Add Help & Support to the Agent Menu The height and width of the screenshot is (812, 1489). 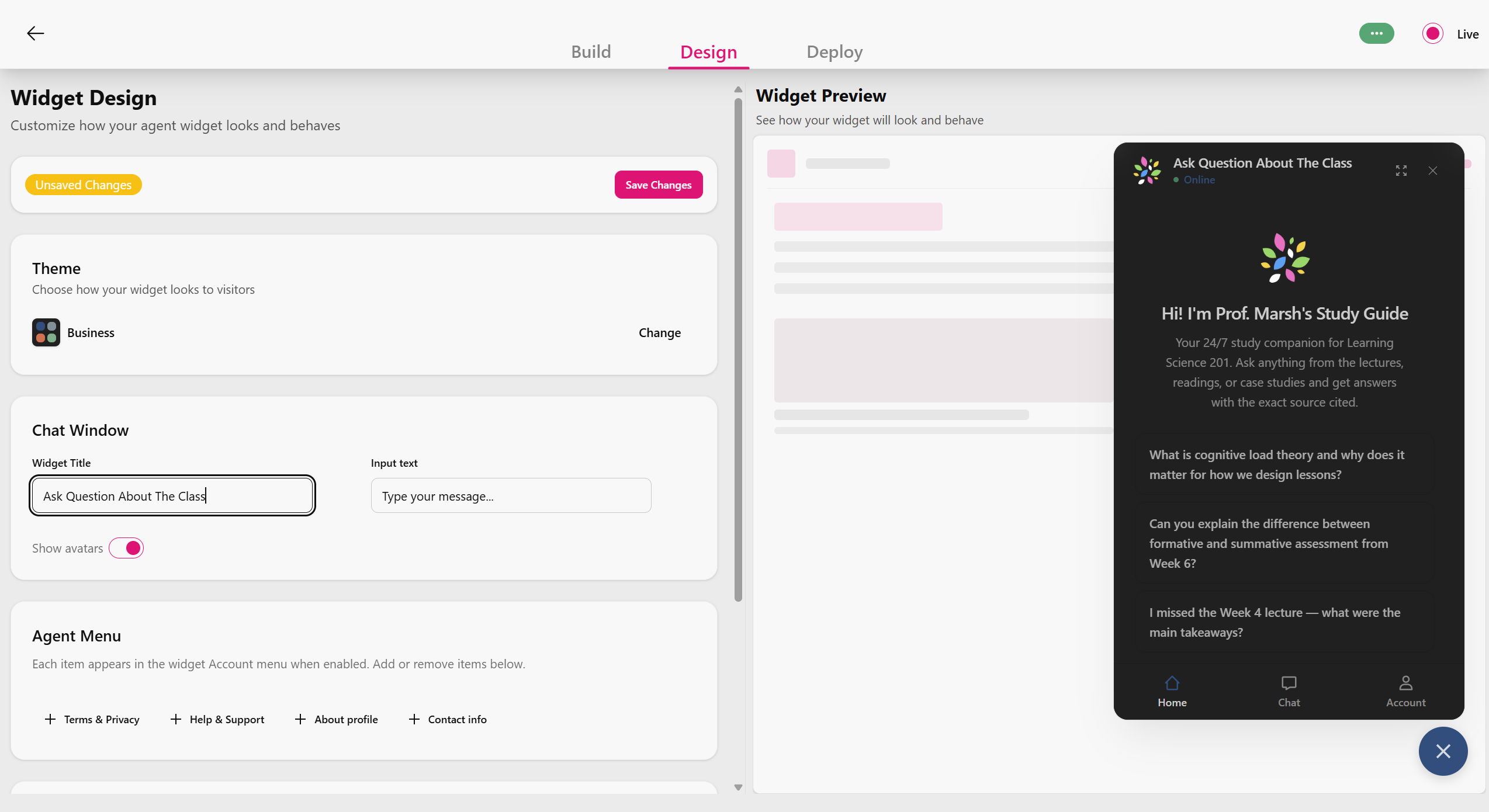coord(217,719)
